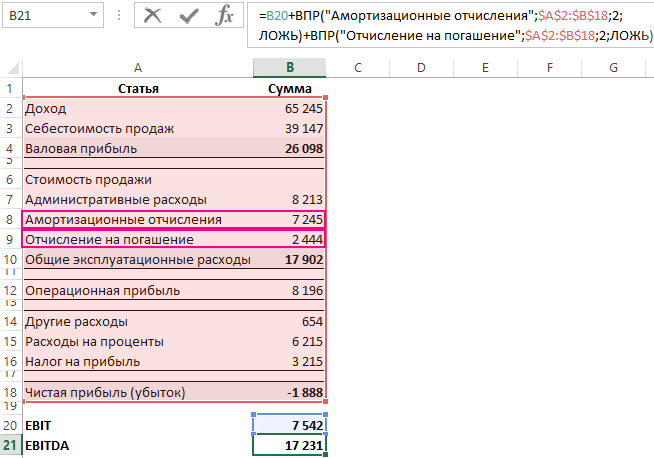Select column D header
Viewport: 654px width, 458px height.
coord(421,68)
